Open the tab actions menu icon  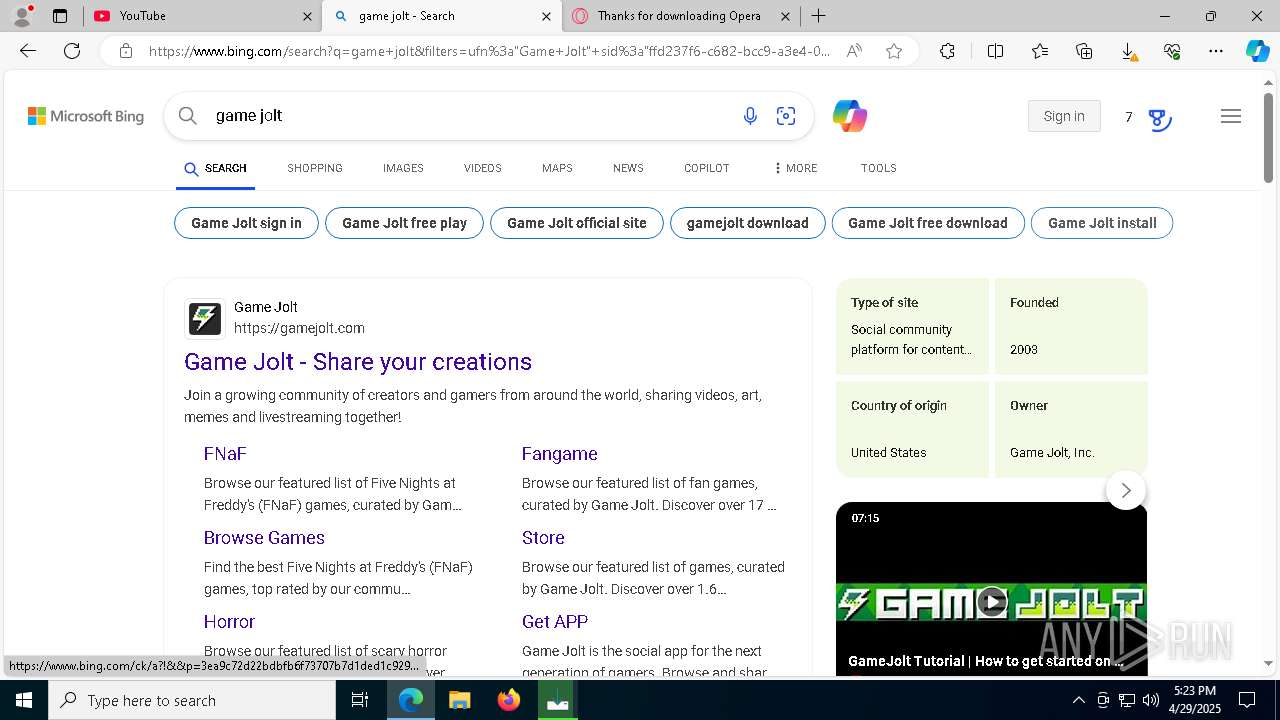[x=60, y=16]
